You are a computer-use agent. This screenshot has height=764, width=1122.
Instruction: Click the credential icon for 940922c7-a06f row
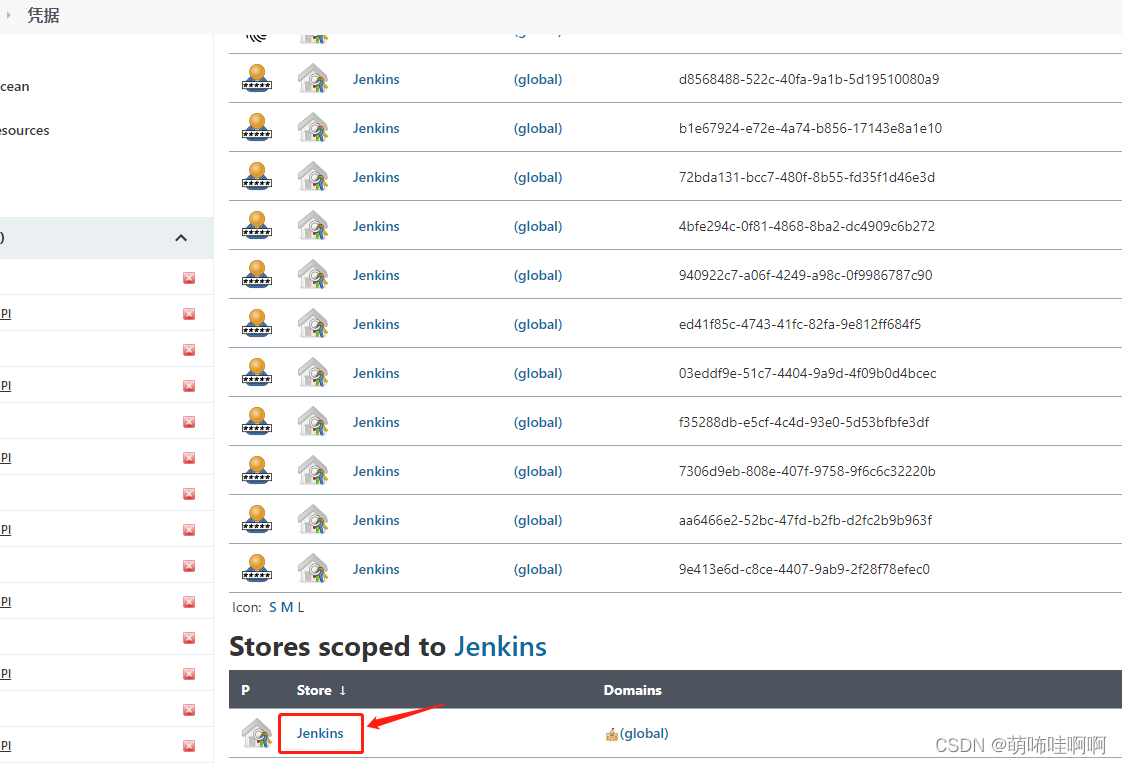point(257,274)
